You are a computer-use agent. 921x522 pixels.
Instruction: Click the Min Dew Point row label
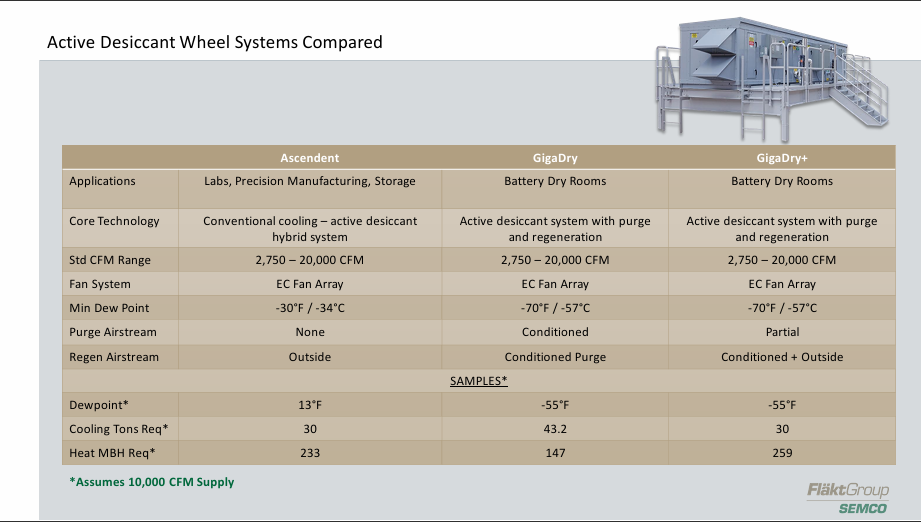click(110, 308)
